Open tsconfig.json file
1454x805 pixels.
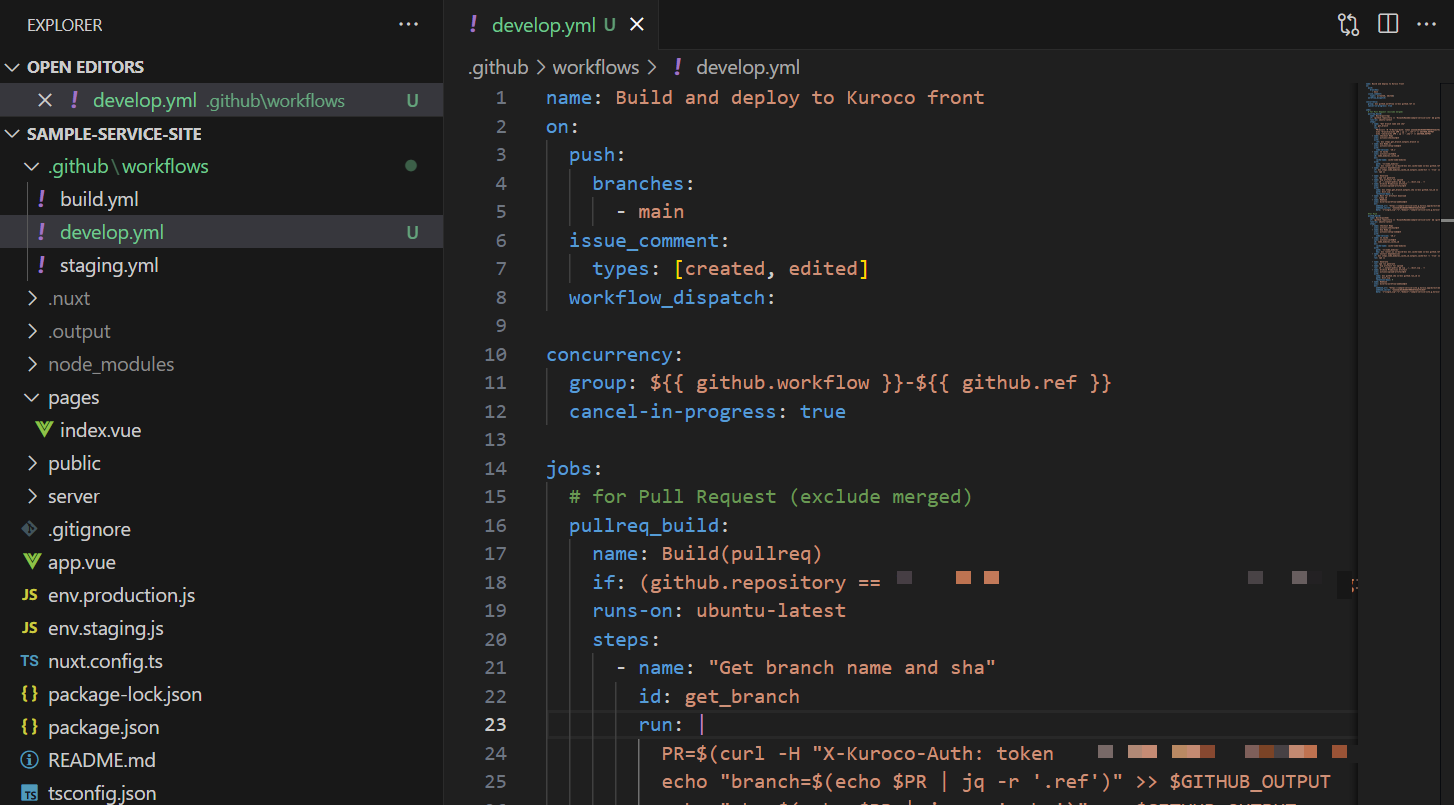pos(102,793)
